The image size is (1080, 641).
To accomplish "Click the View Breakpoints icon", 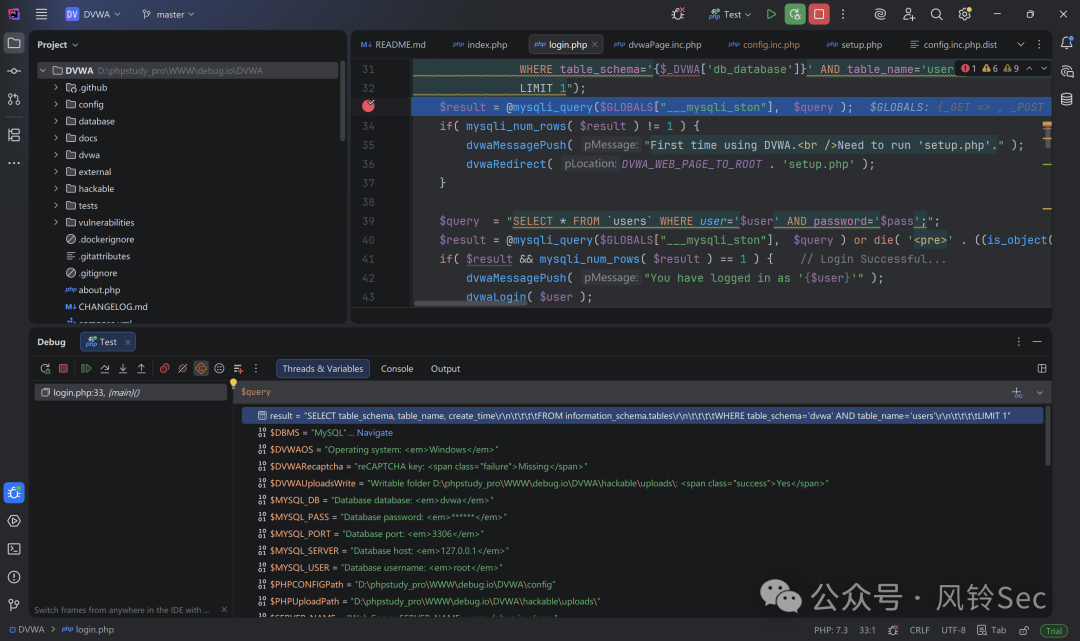I will pos(164,368).
